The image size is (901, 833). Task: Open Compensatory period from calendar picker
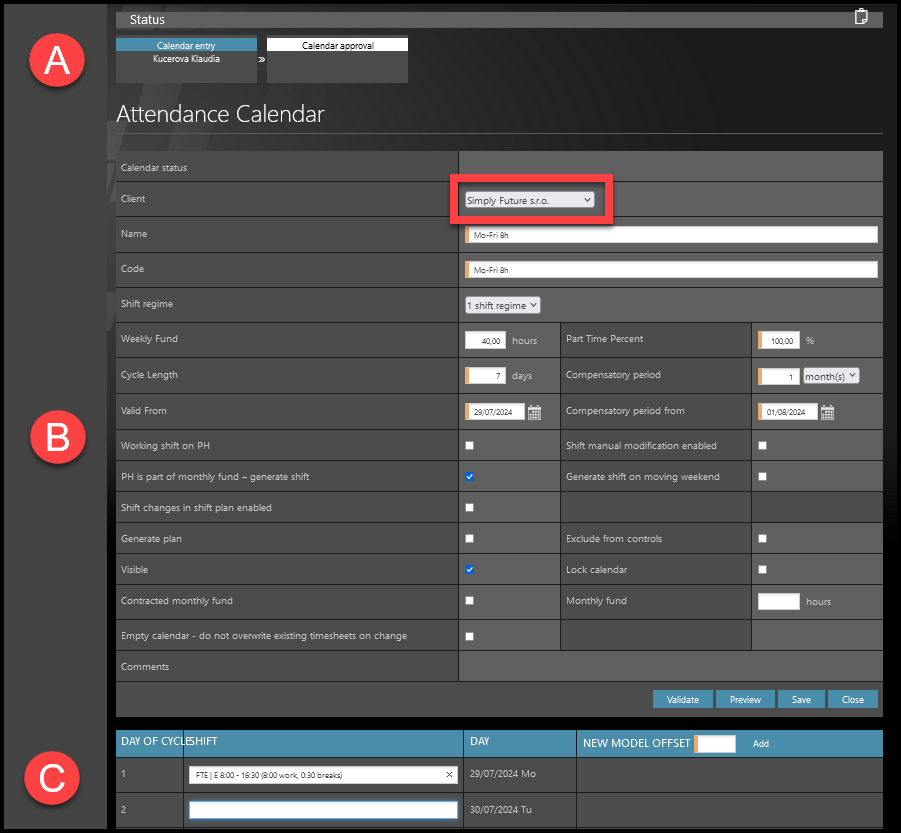[x=827, y=412]
